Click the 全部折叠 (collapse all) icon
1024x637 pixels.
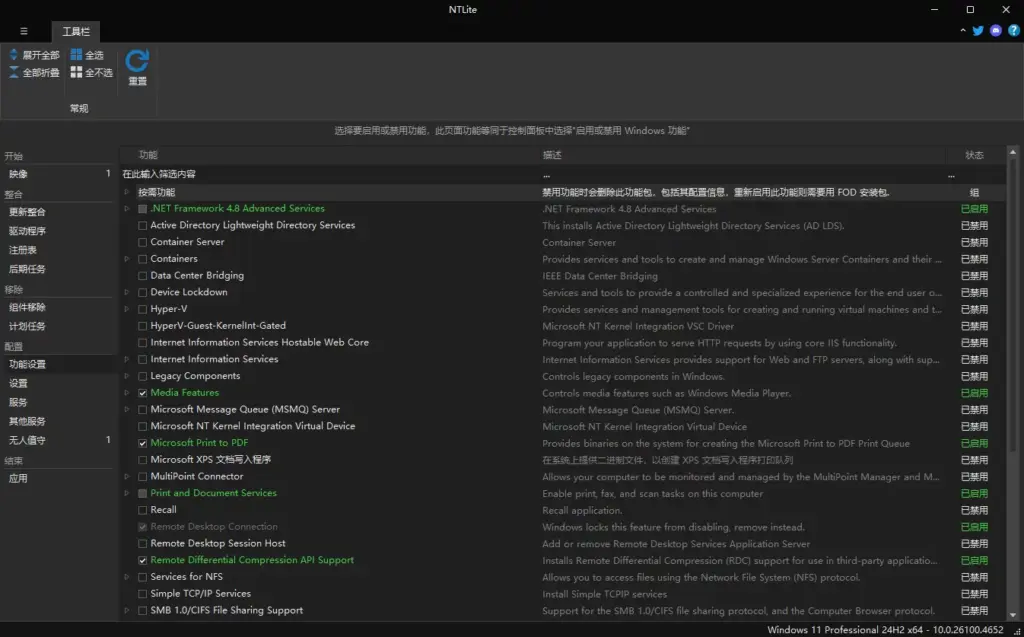(14, 72)
